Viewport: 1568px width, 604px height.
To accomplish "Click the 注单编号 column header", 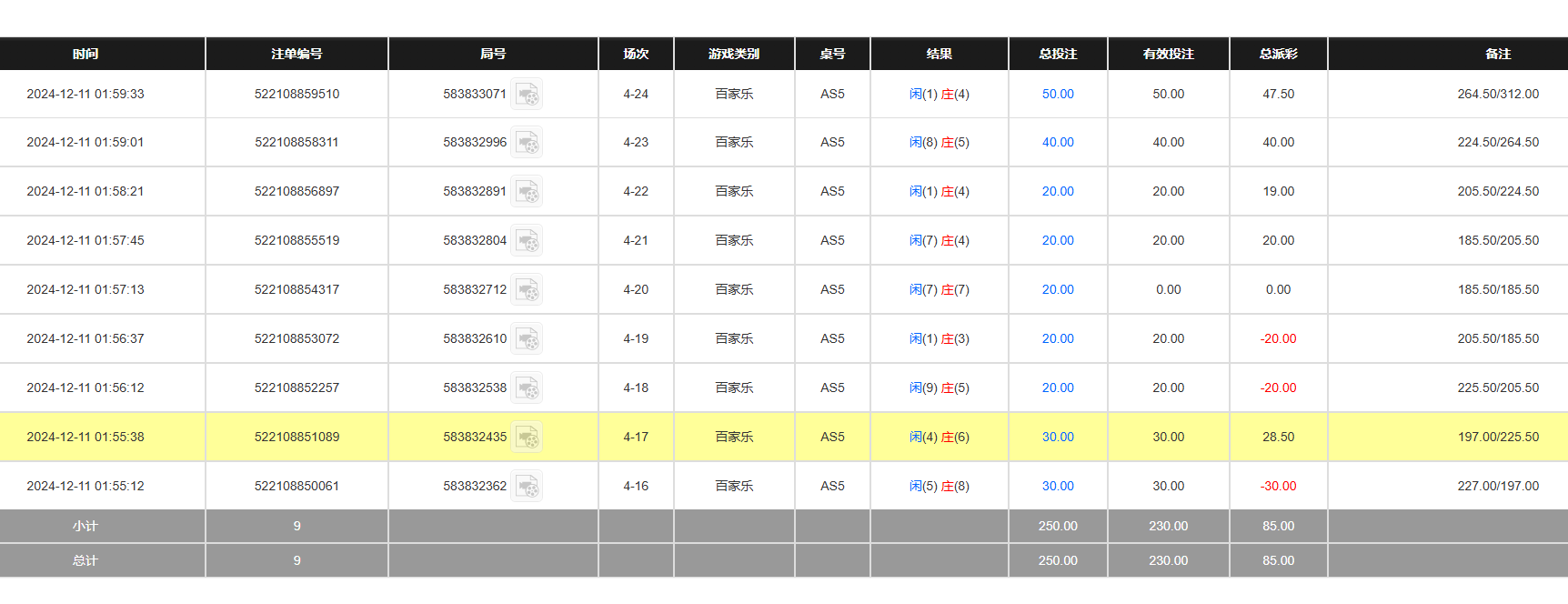I will pos(297,55).
